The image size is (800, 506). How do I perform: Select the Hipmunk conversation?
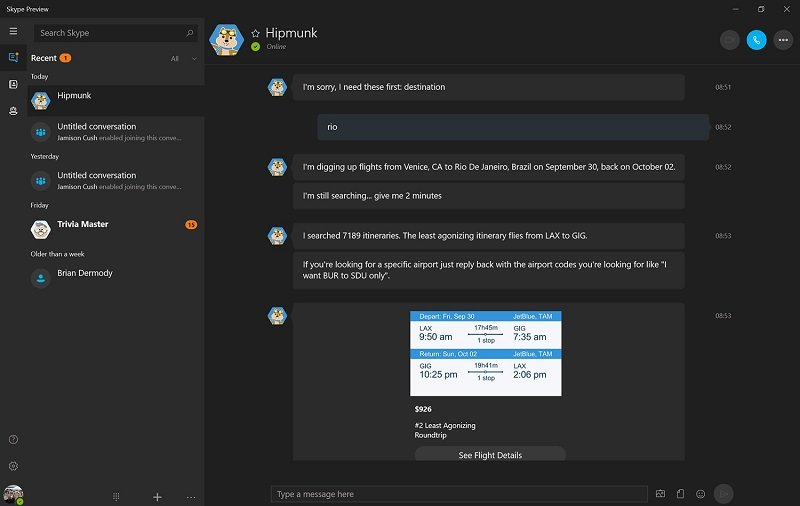[x=116, y=100]
